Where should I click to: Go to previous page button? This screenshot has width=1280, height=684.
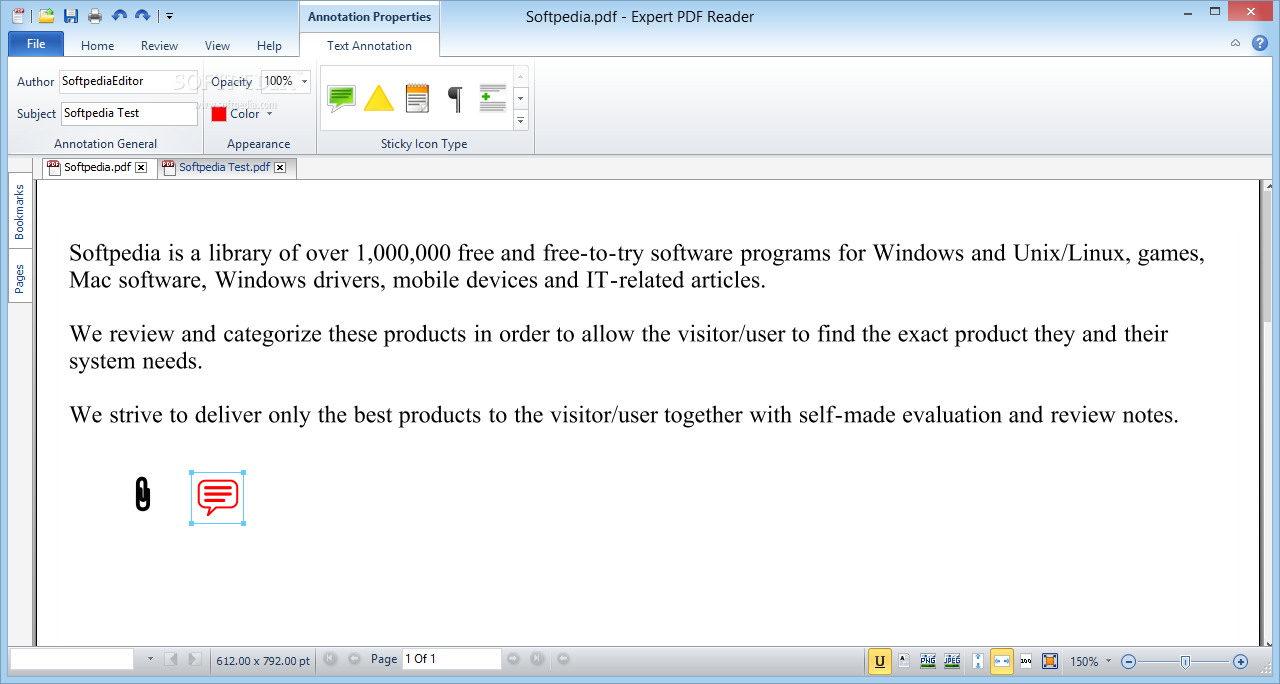(x=354, y=659)
